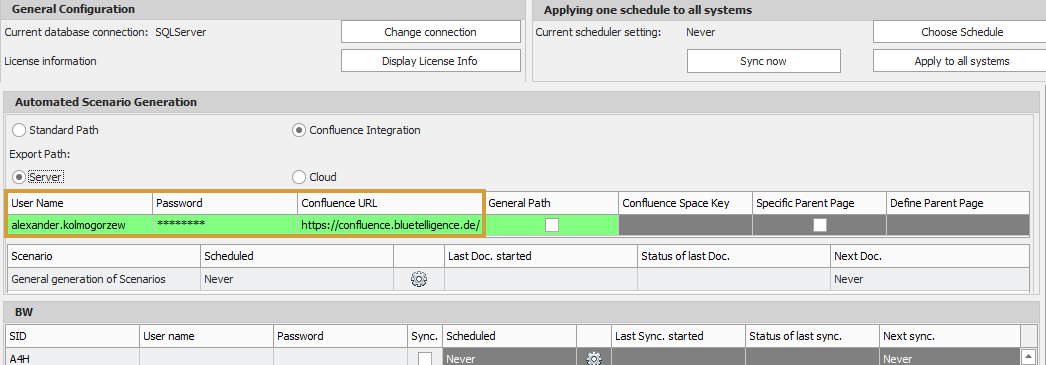Click the Next sync. column header

[949, 336]
